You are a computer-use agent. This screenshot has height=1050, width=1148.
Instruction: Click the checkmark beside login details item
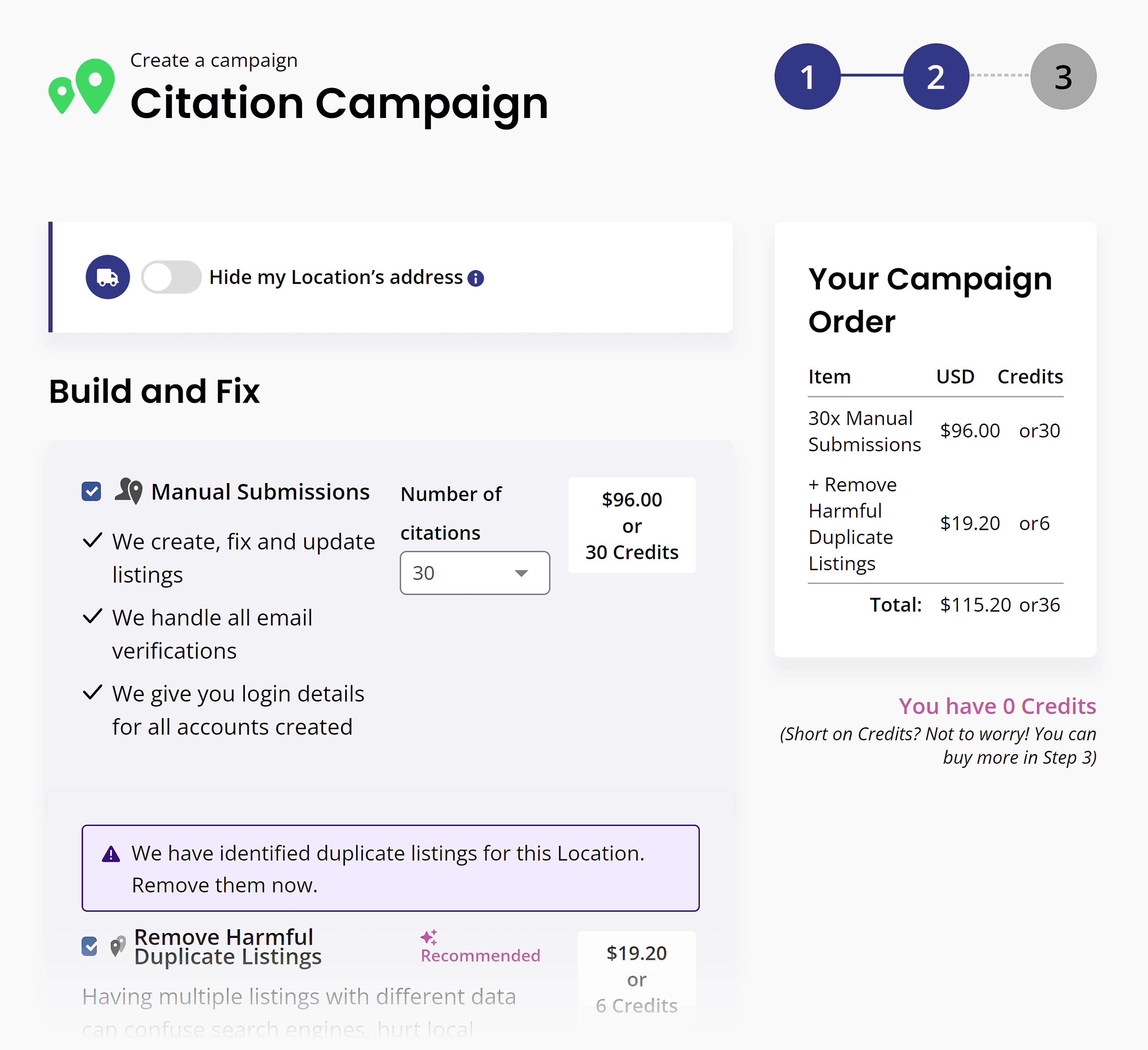click(x=93, y=694)
